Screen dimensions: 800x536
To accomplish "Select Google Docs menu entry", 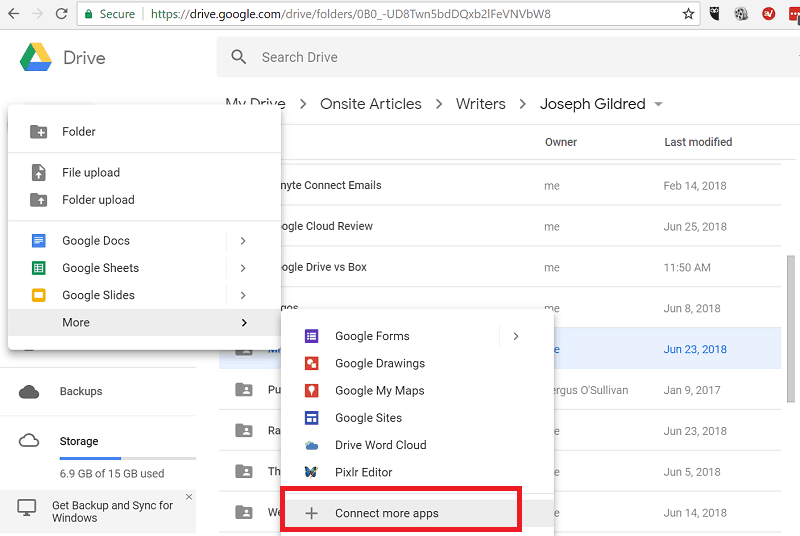I will click(144, 240).
